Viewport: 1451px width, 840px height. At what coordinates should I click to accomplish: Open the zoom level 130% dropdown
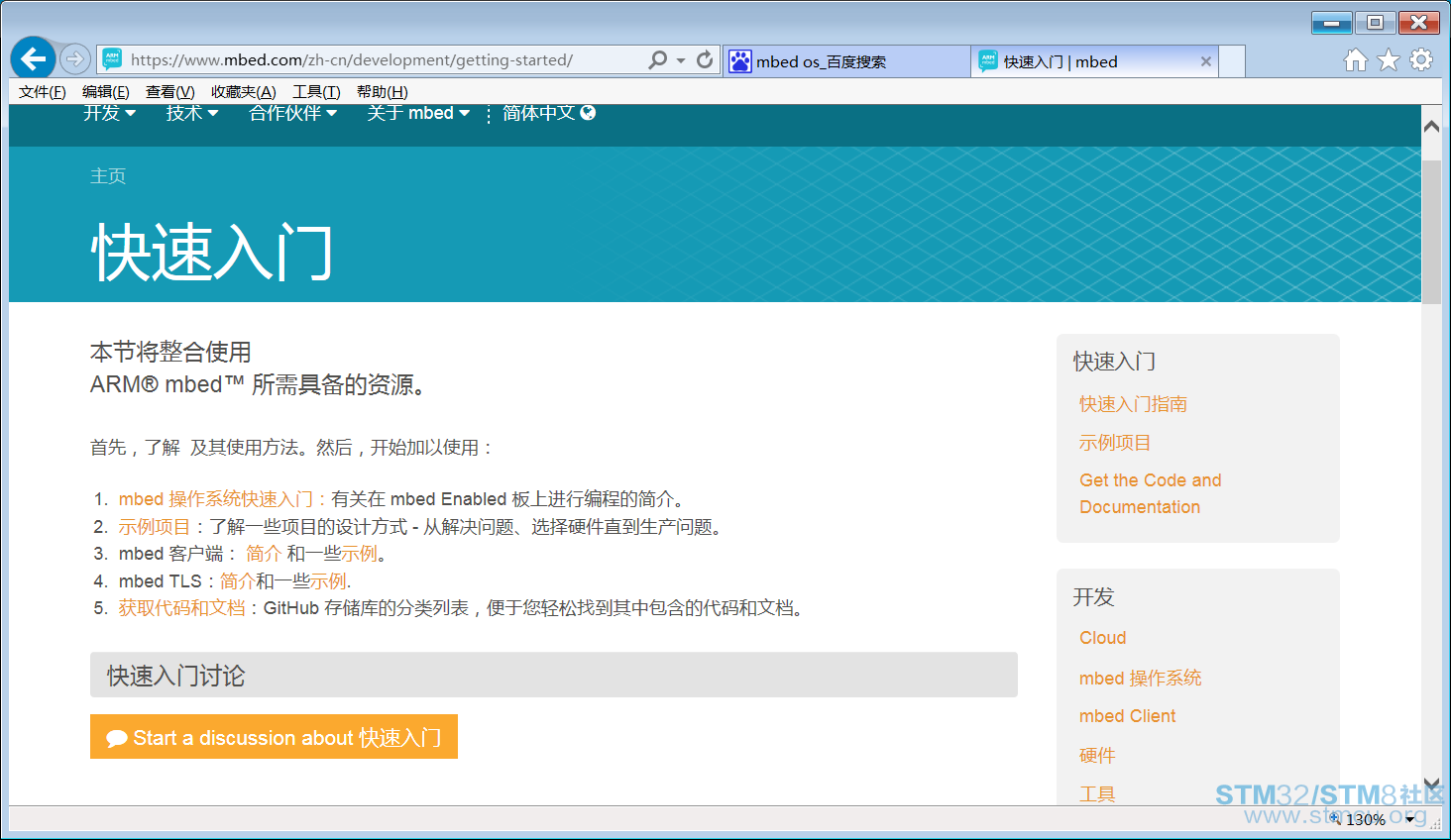[1410, 819]
